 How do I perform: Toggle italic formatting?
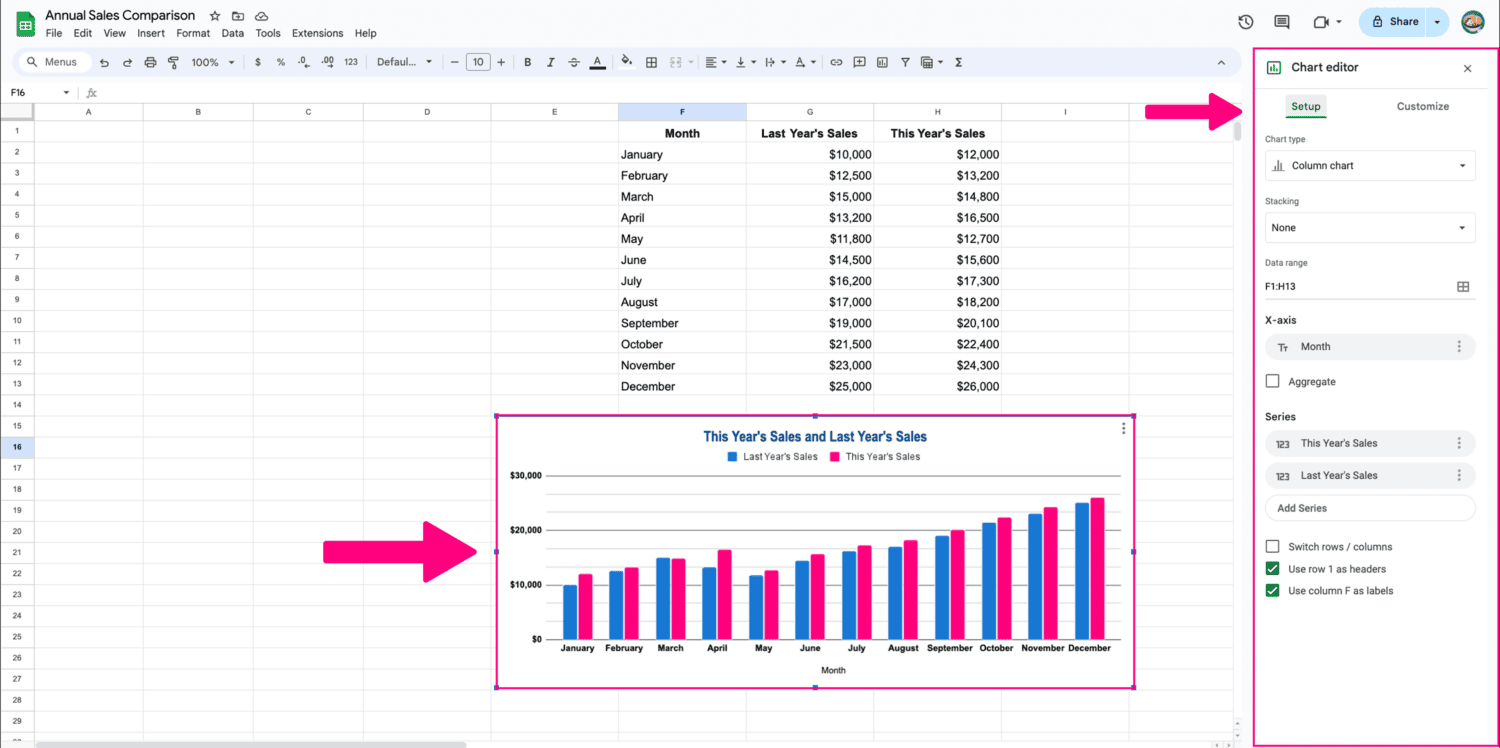551,62
